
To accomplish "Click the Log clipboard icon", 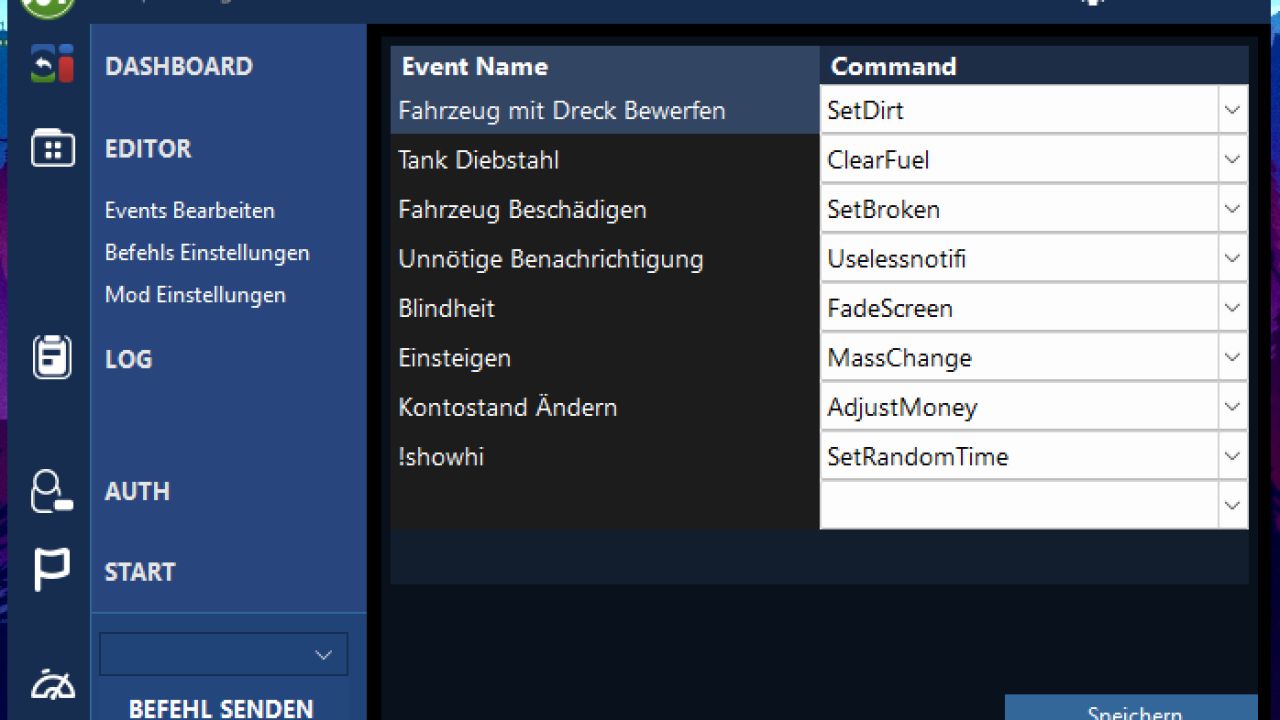I will tap(52, 357).
